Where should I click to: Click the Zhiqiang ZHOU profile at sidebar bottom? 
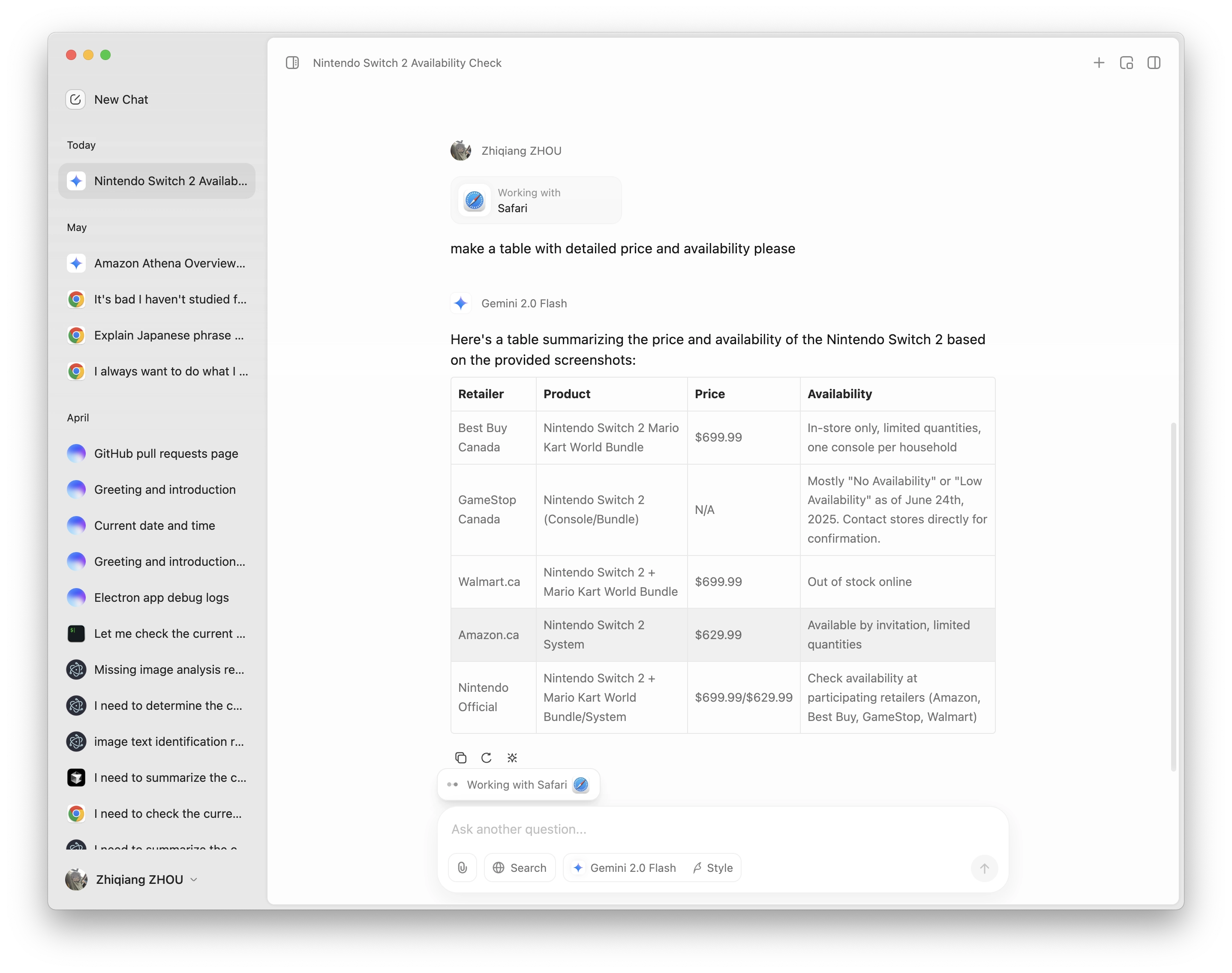(x=132, y=880)
